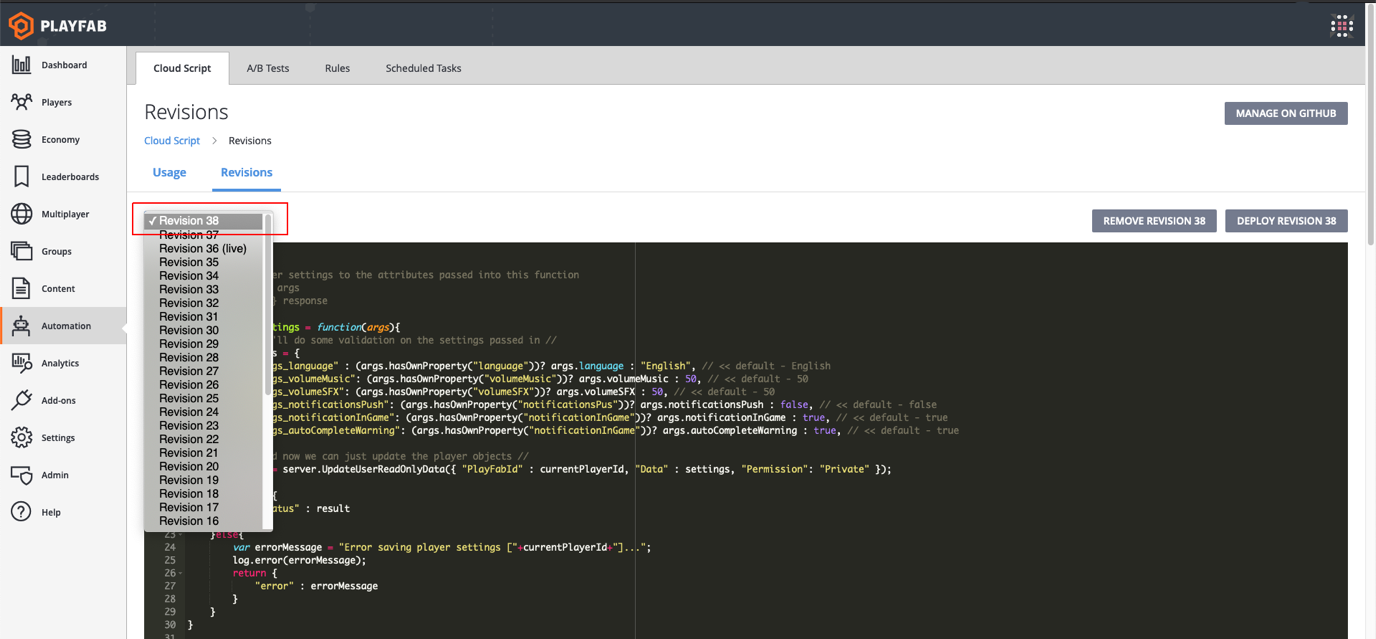This screenshot has width=1376, height=639.
Task: Open the Scheduled Tasks tab
Action: tap(423, 68)
